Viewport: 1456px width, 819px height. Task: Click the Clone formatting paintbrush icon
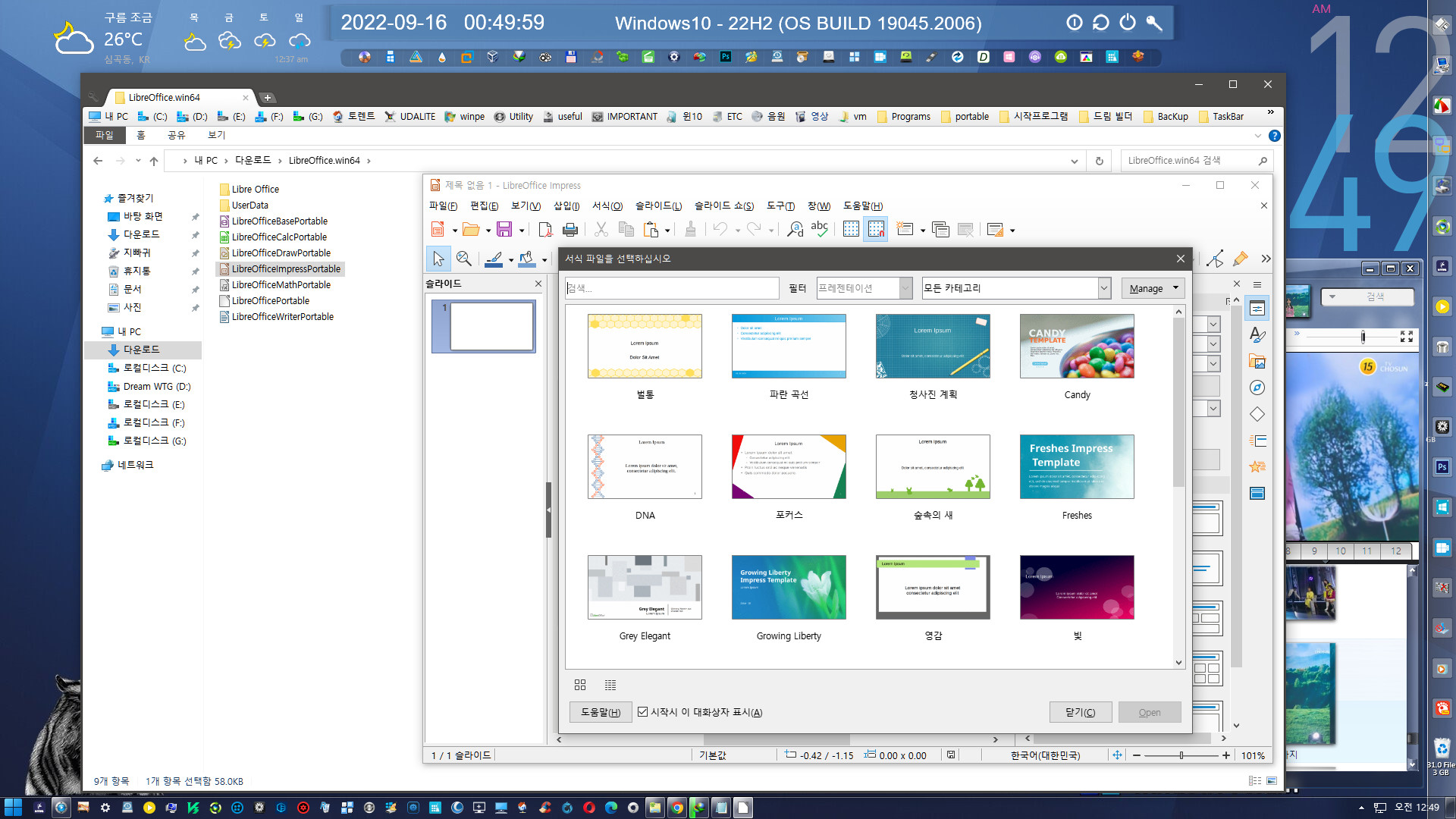pos(690,229)
